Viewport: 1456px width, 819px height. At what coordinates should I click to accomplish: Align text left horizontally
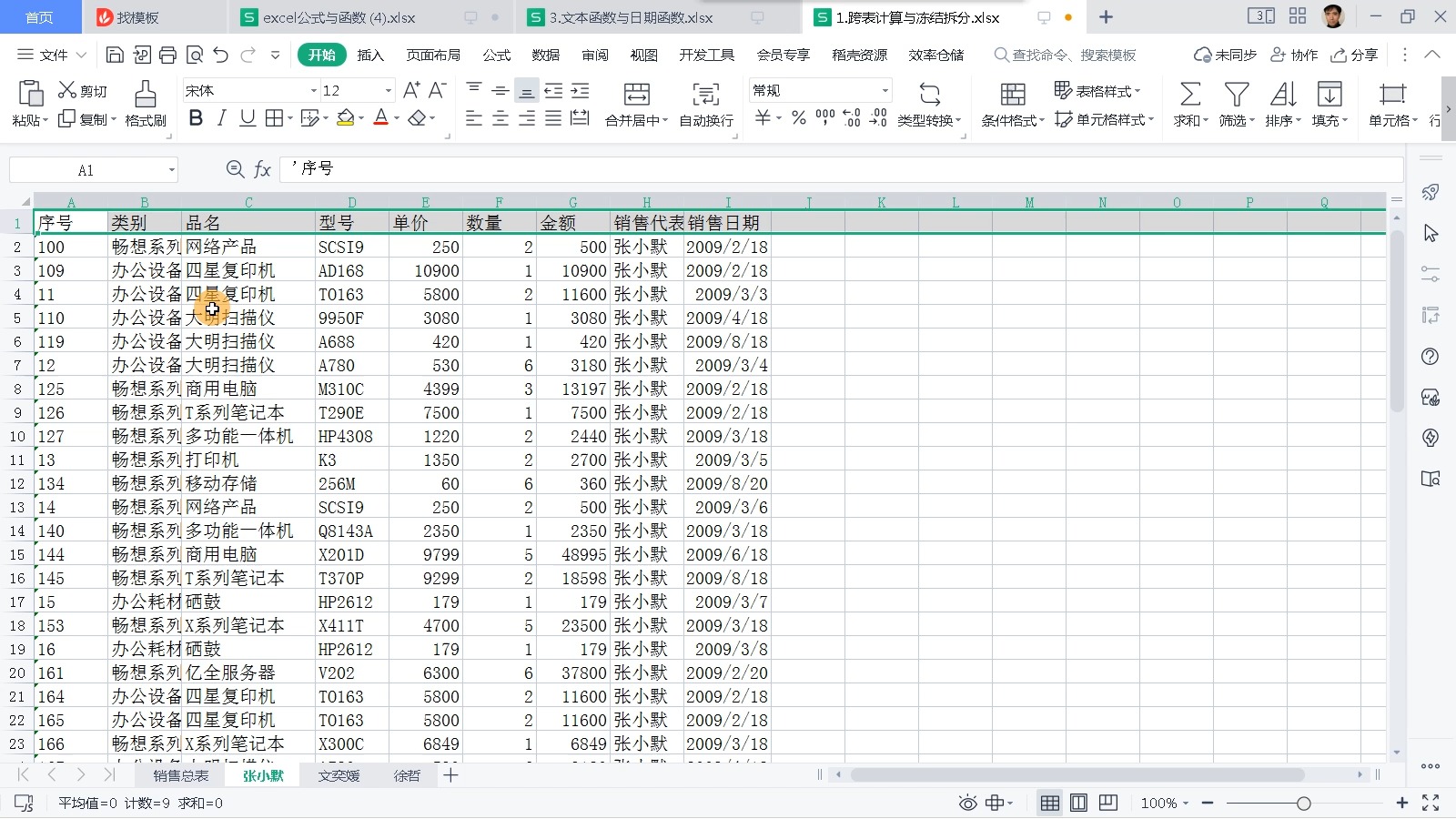point(473,118)
